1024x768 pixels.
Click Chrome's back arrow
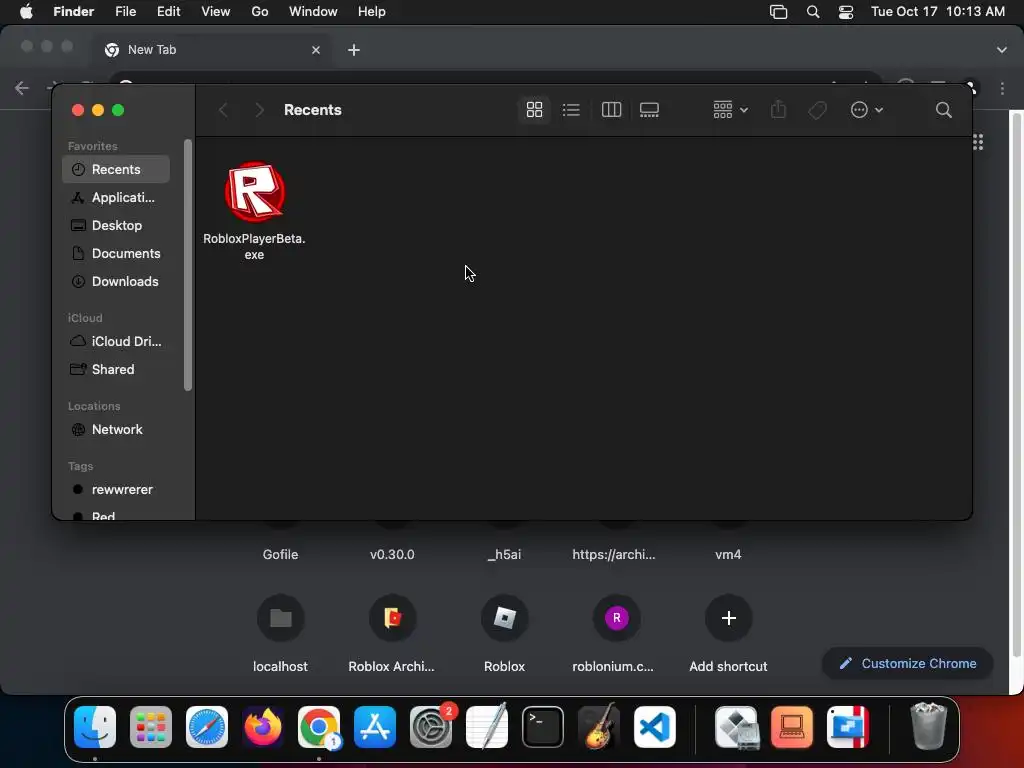point(22,88)
